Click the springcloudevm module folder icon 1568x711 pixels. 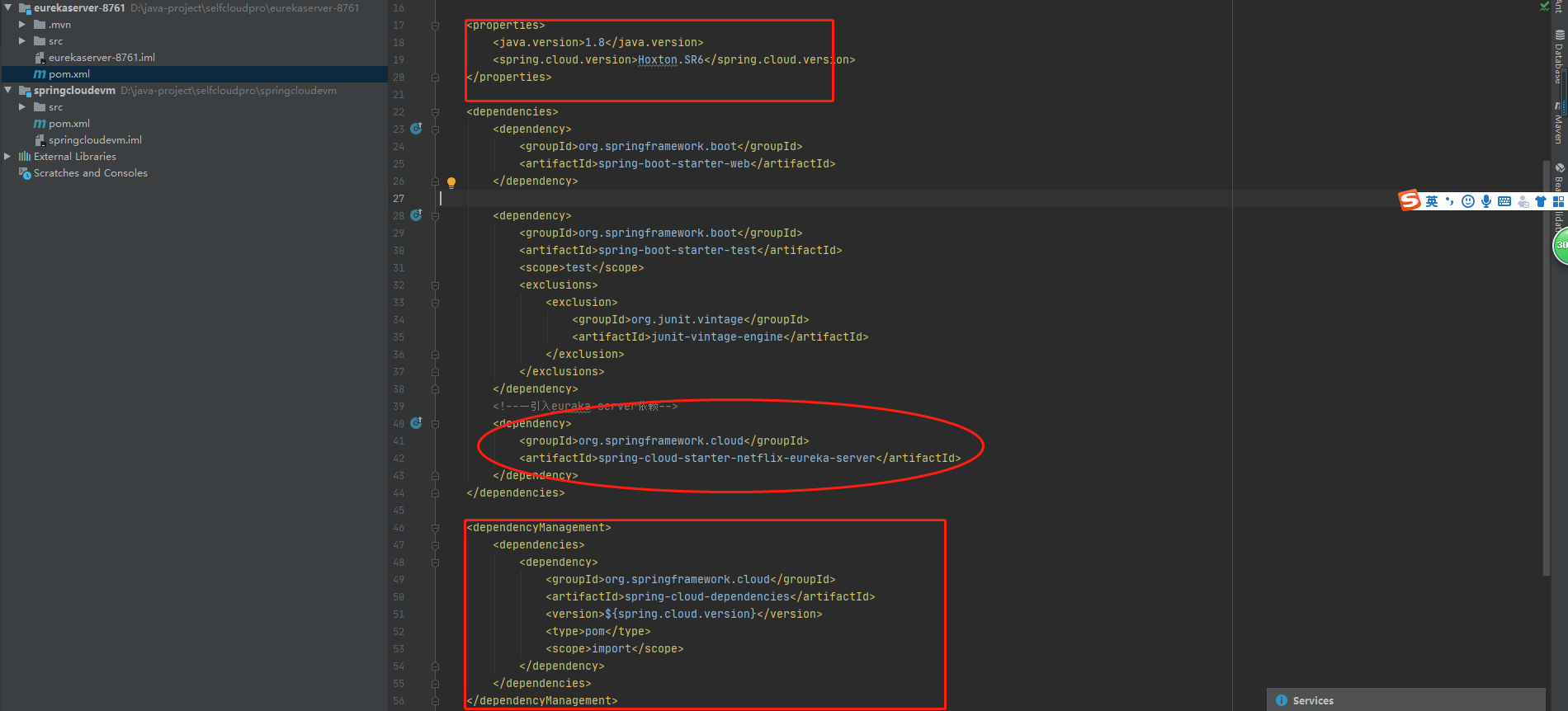pos(25,91)
